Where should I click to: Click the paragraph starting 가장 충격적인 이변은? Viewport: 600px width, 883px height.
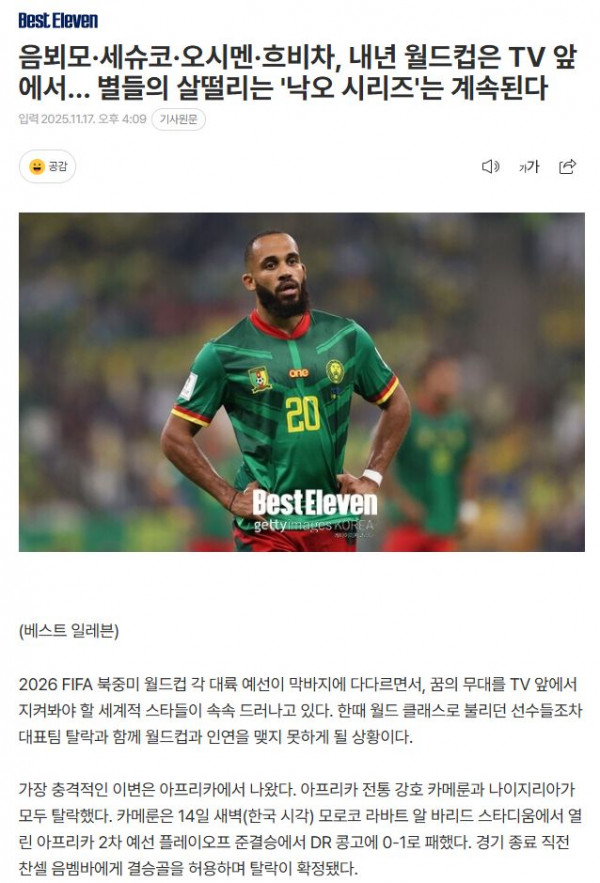[300, 828]
